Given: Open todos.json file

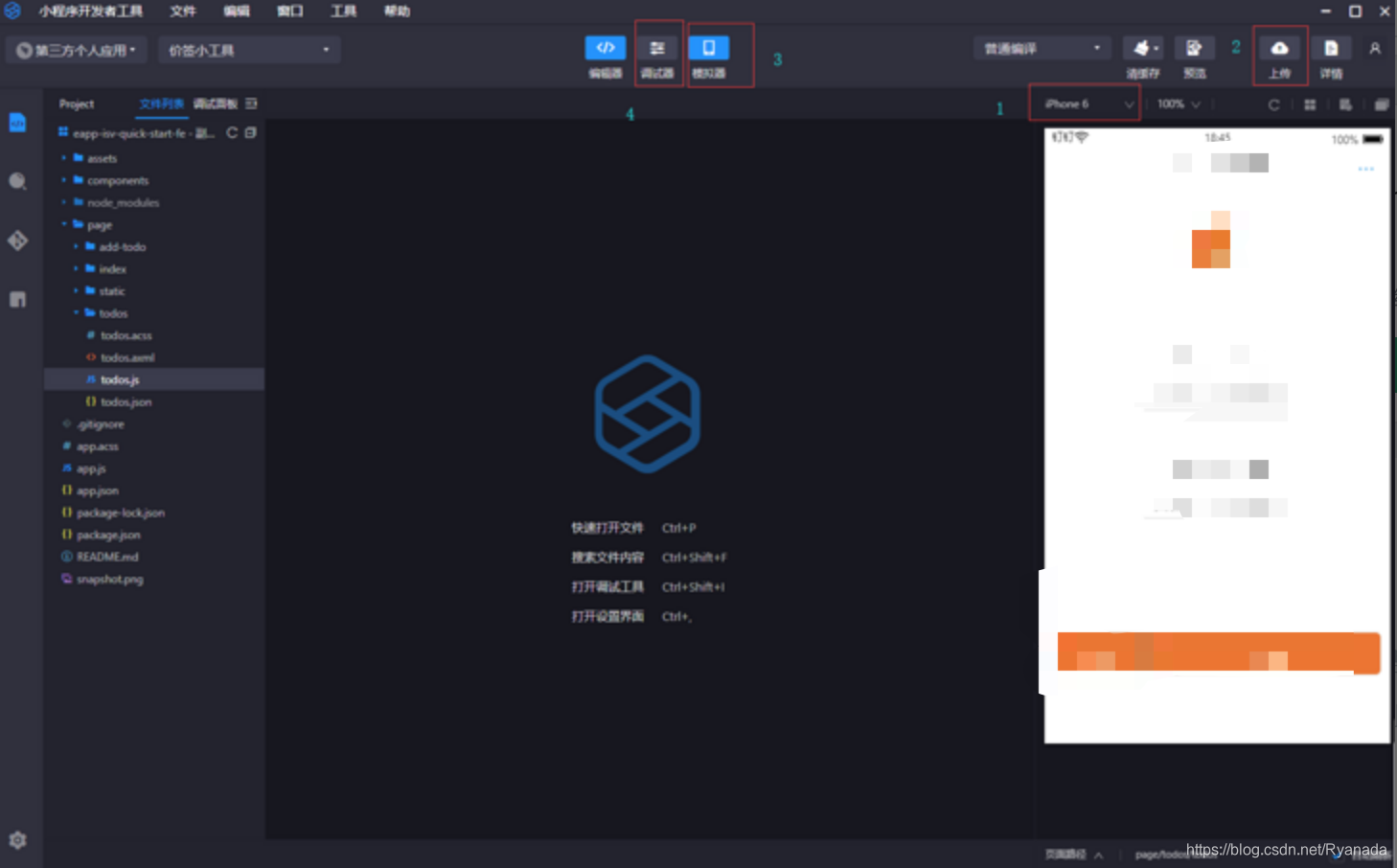Looking at the screenshot, I should click(x=126, y=402).
